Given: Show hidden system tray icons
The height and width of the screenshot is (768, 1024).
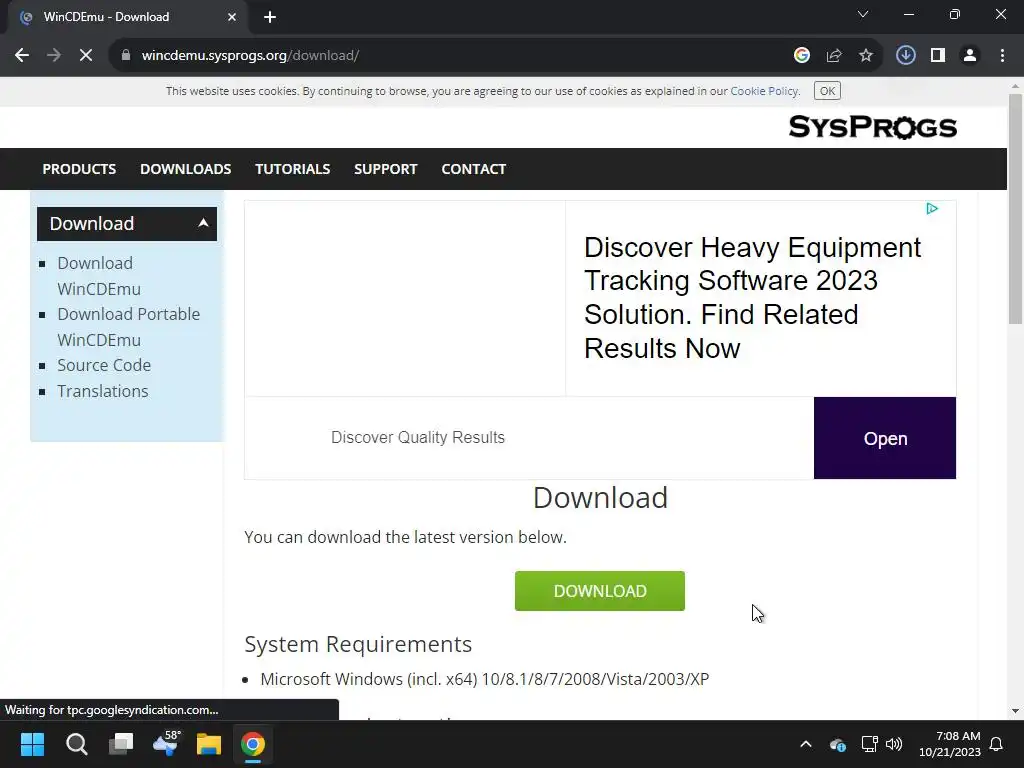Looking at the screenshot, I should pos(806,744).
